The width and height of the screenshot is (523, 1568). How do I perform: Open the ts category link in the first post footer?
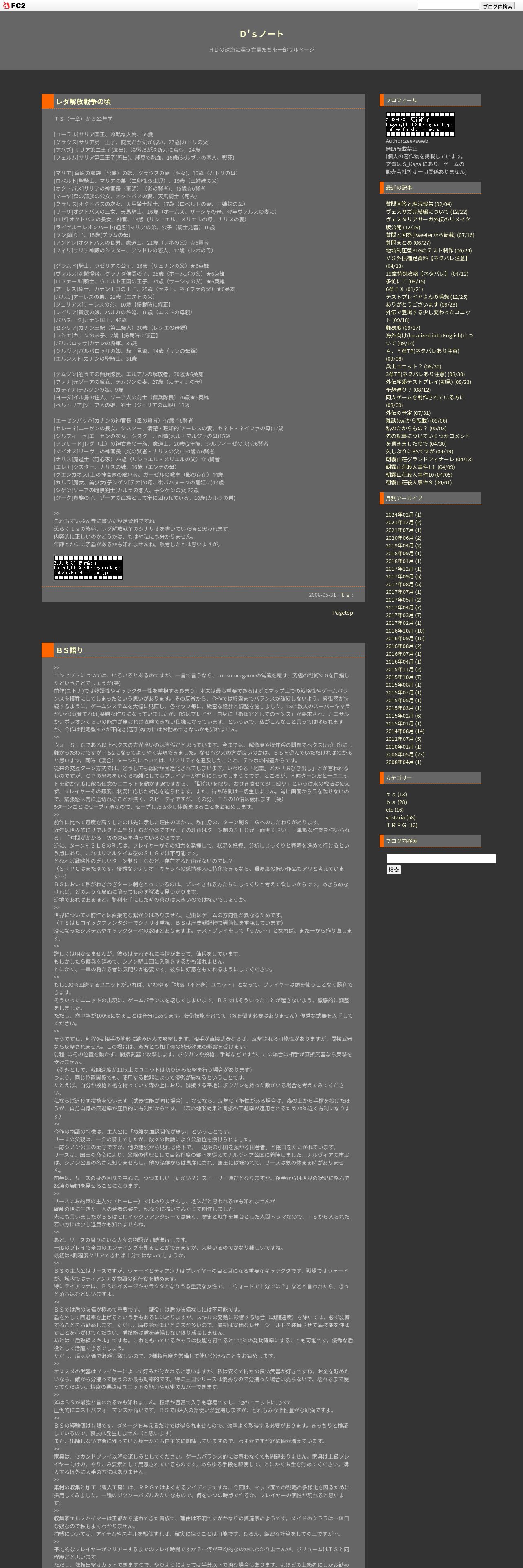pyautogui.click(x=344, y=595)
